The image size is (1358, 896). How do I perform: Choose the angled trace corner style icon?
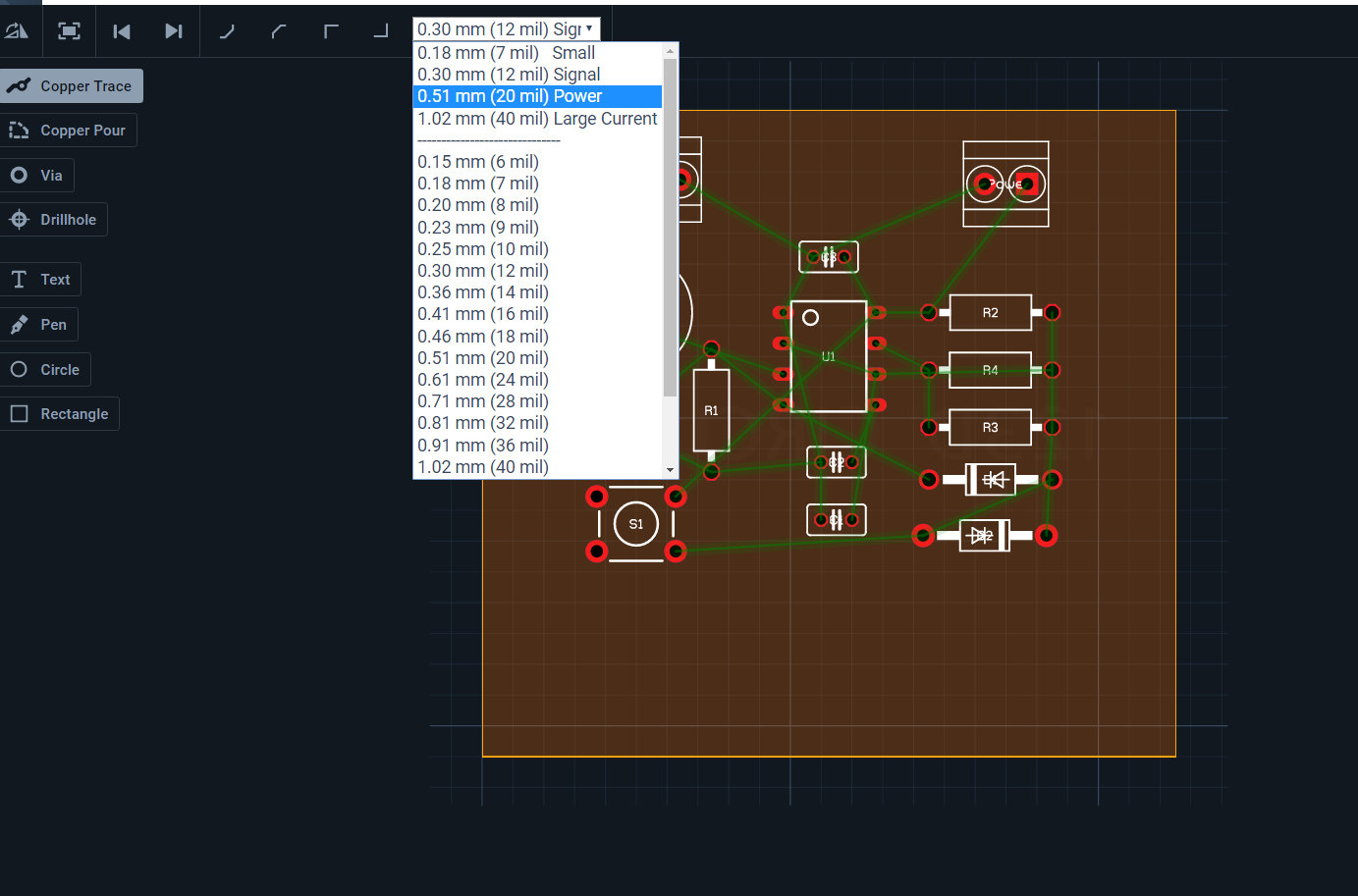click(x=279, y=31)
